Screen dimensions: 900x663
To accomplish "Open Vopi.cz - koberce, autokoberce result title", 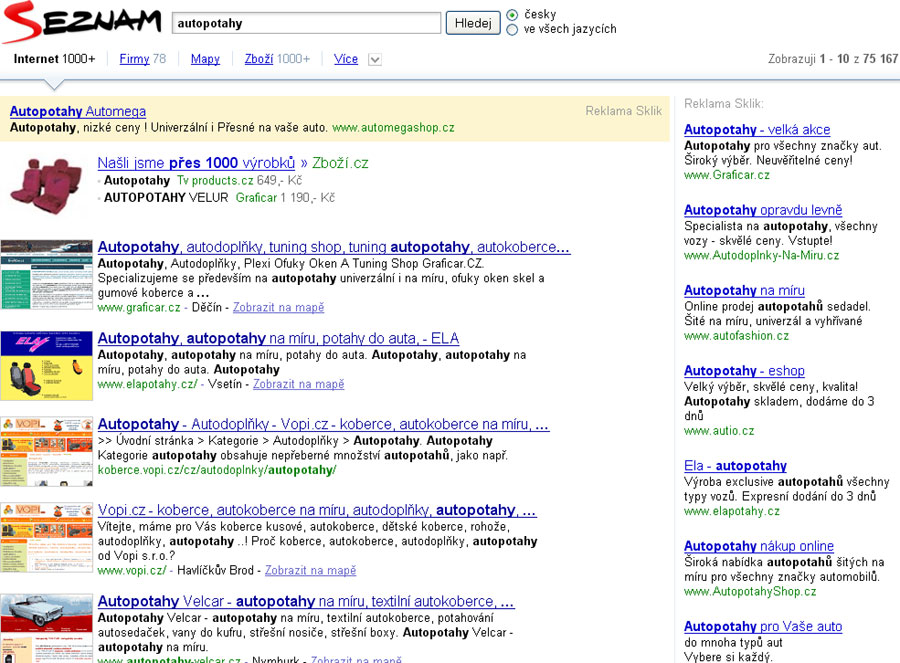I will click(x=317, y=510).
